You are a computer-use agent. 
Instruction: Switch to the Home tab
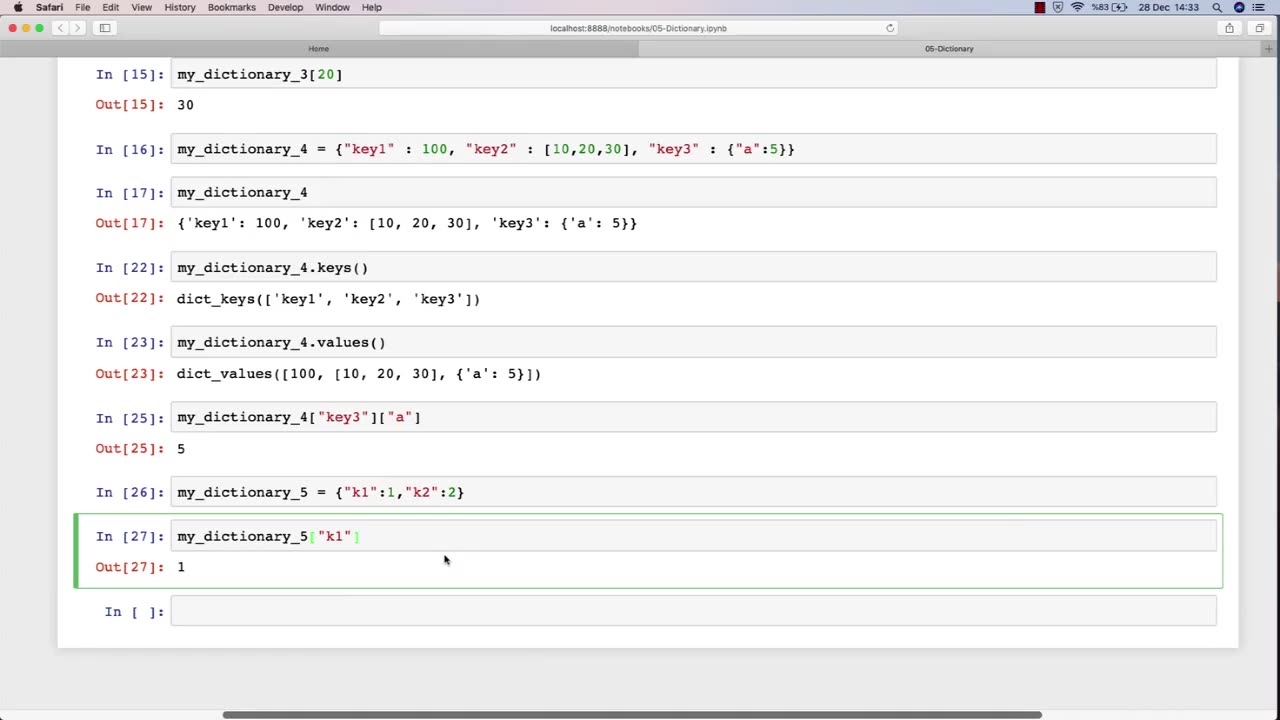pyautogui.click(x=319, y=48)
